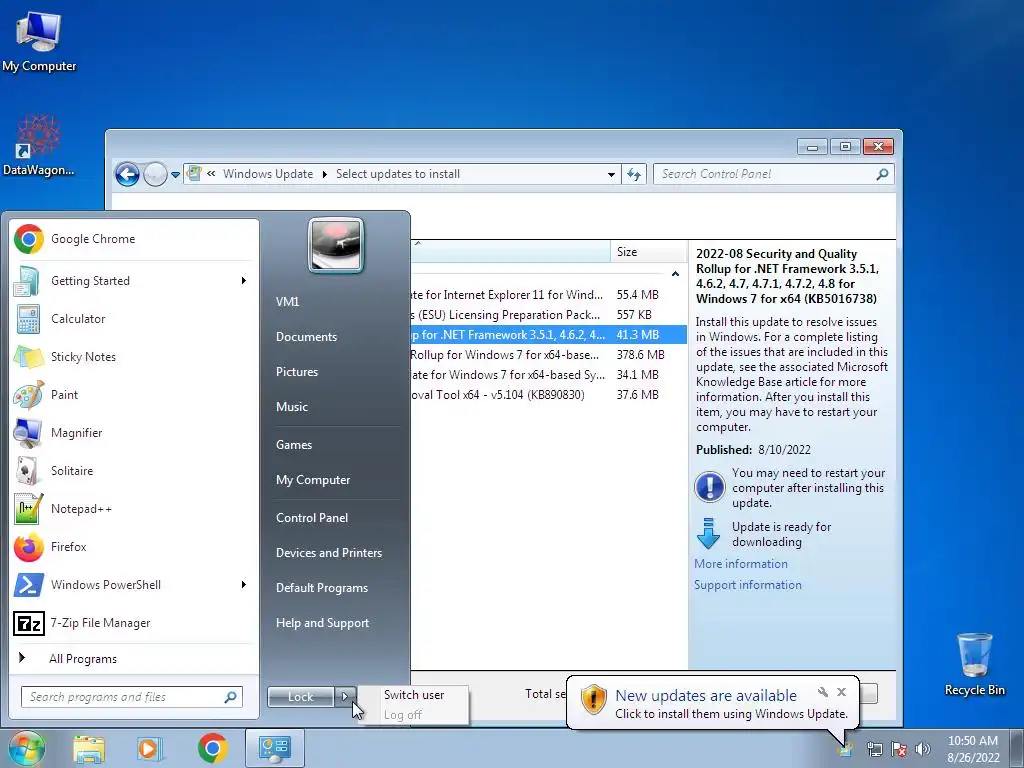1024x768 pixels.
Task: Open address bar history dropdown
Action: tap(611, 174)
